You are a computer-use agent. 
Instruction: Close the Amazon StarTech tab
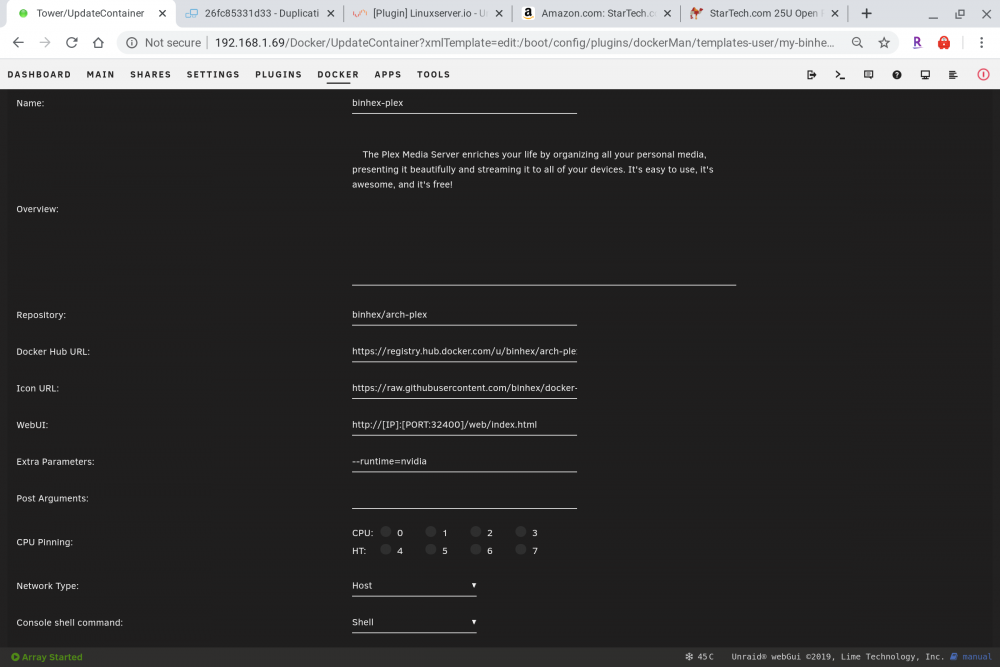tap(667, 13)
